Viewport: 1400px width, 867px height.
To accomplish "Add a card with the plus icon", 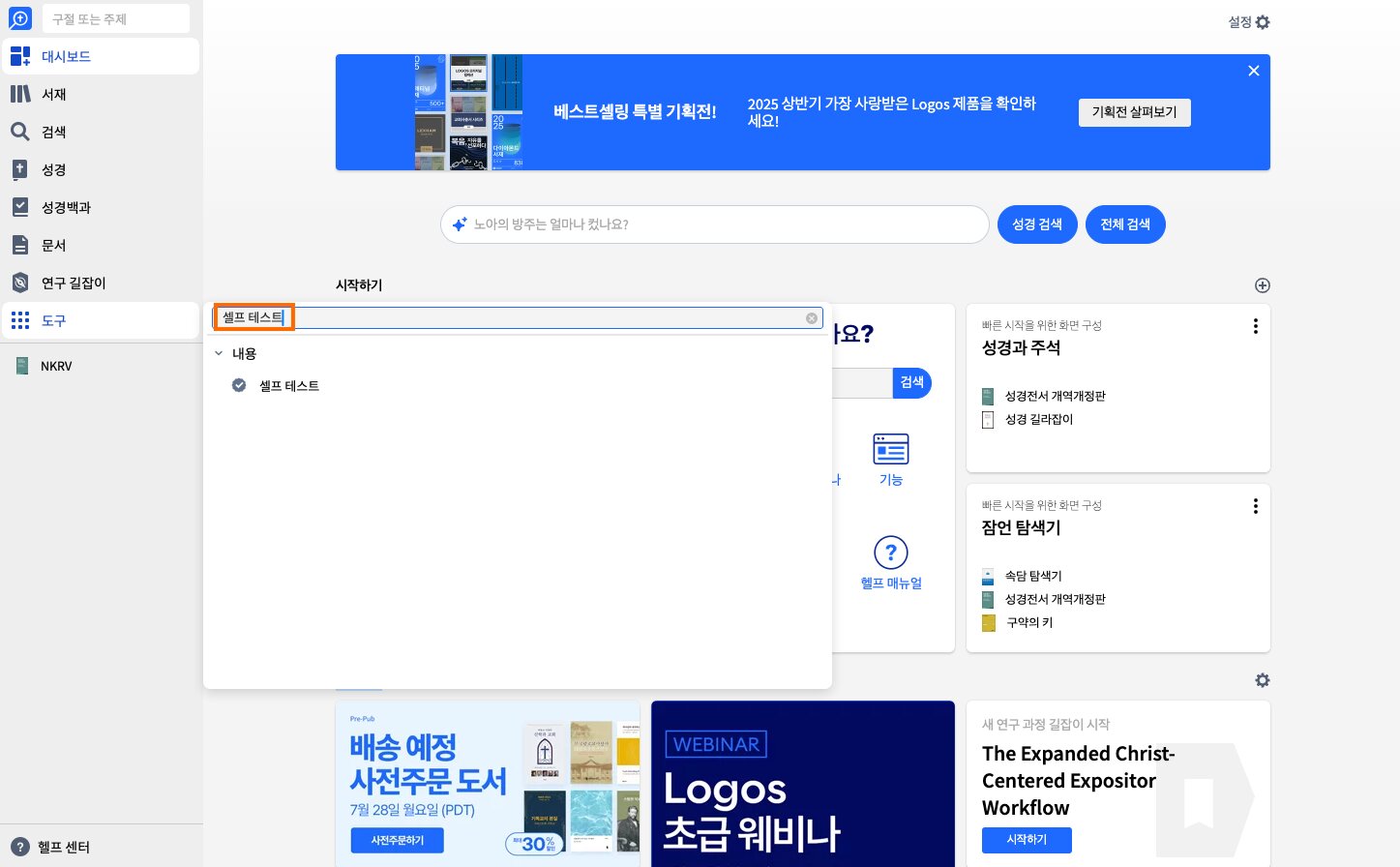I will (x=1263, y=285).
